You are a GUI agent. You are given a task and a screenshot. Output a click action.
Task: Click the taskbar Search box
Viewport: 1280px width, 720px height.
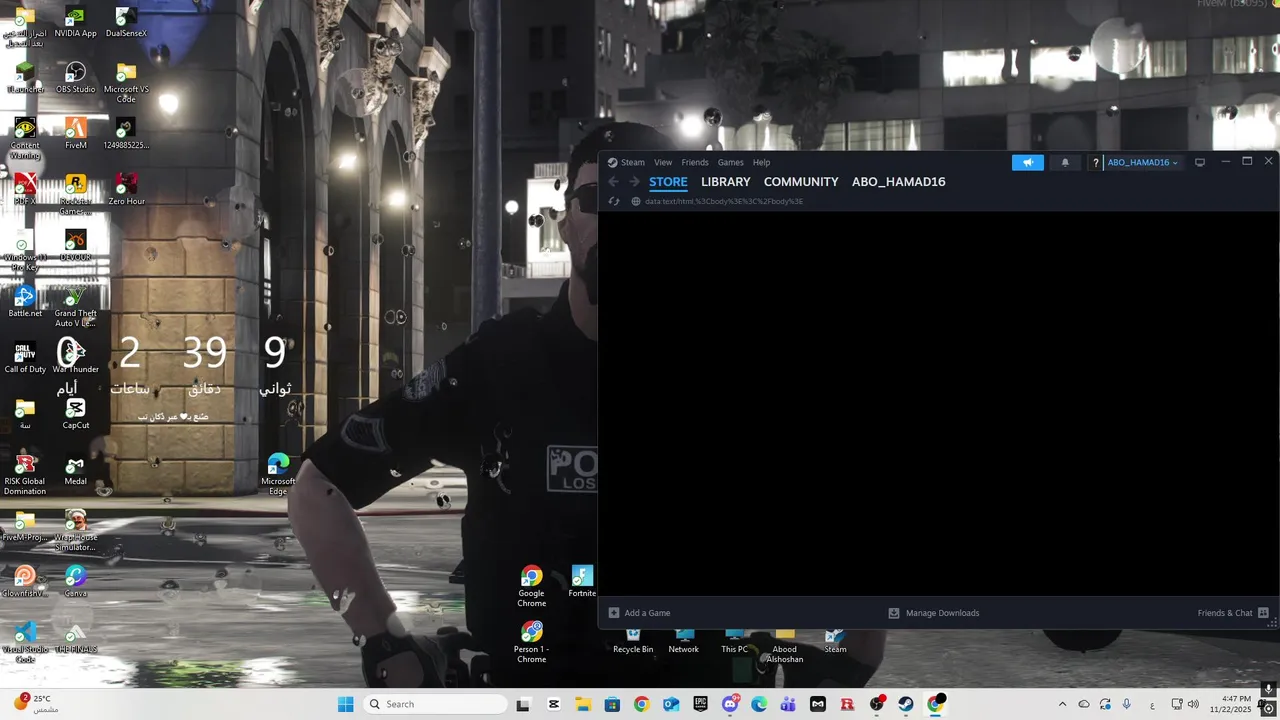(436, 704)
